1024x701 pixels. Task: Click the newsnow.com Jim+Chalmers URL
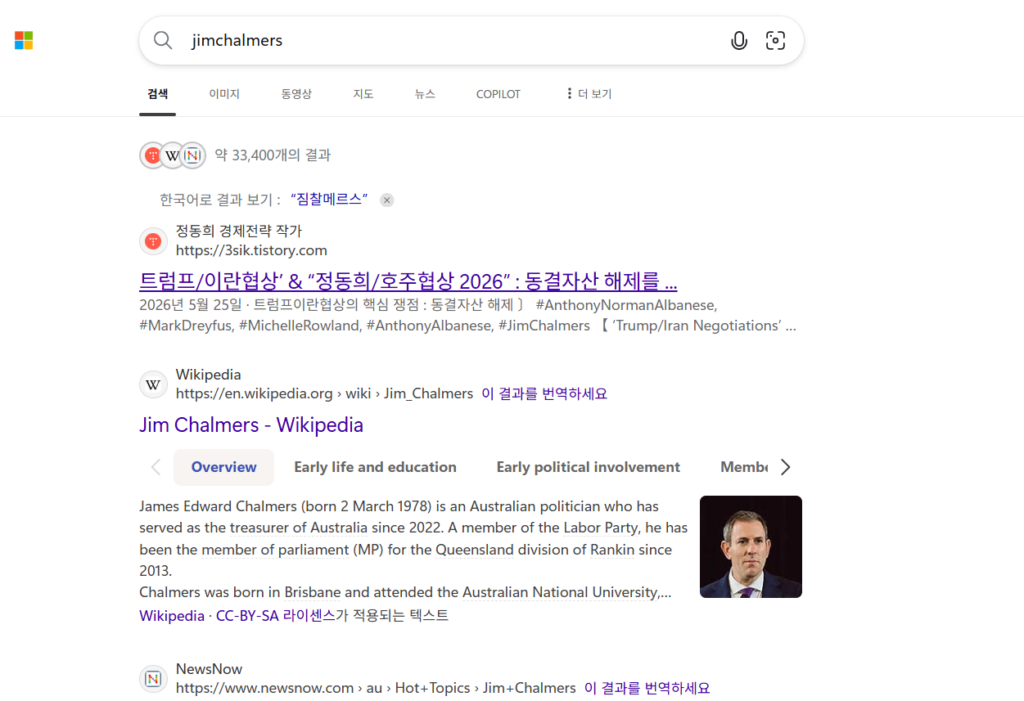coord(376,688)
